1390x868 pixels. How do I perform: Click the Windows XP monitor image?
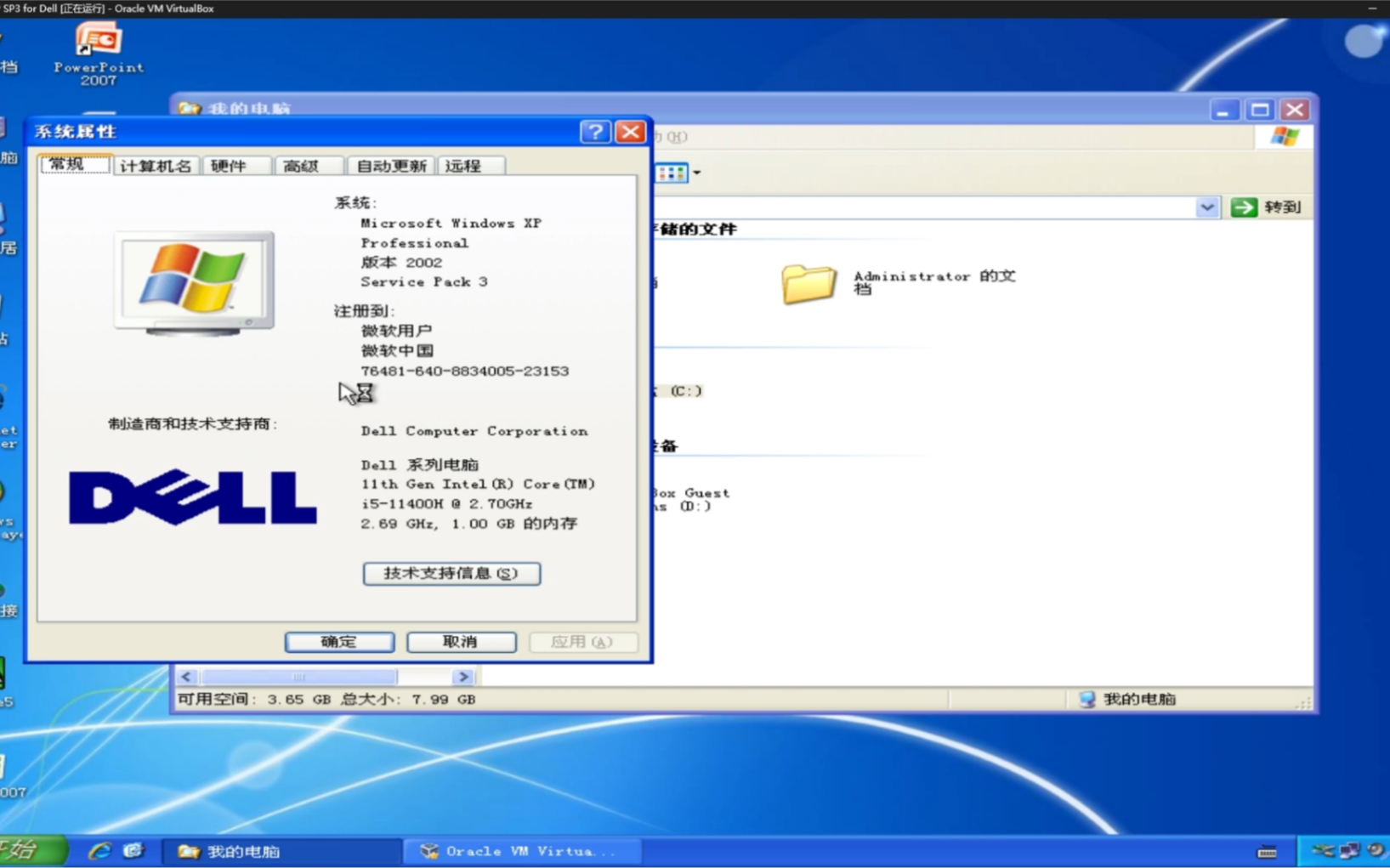[x=195, y=283]
